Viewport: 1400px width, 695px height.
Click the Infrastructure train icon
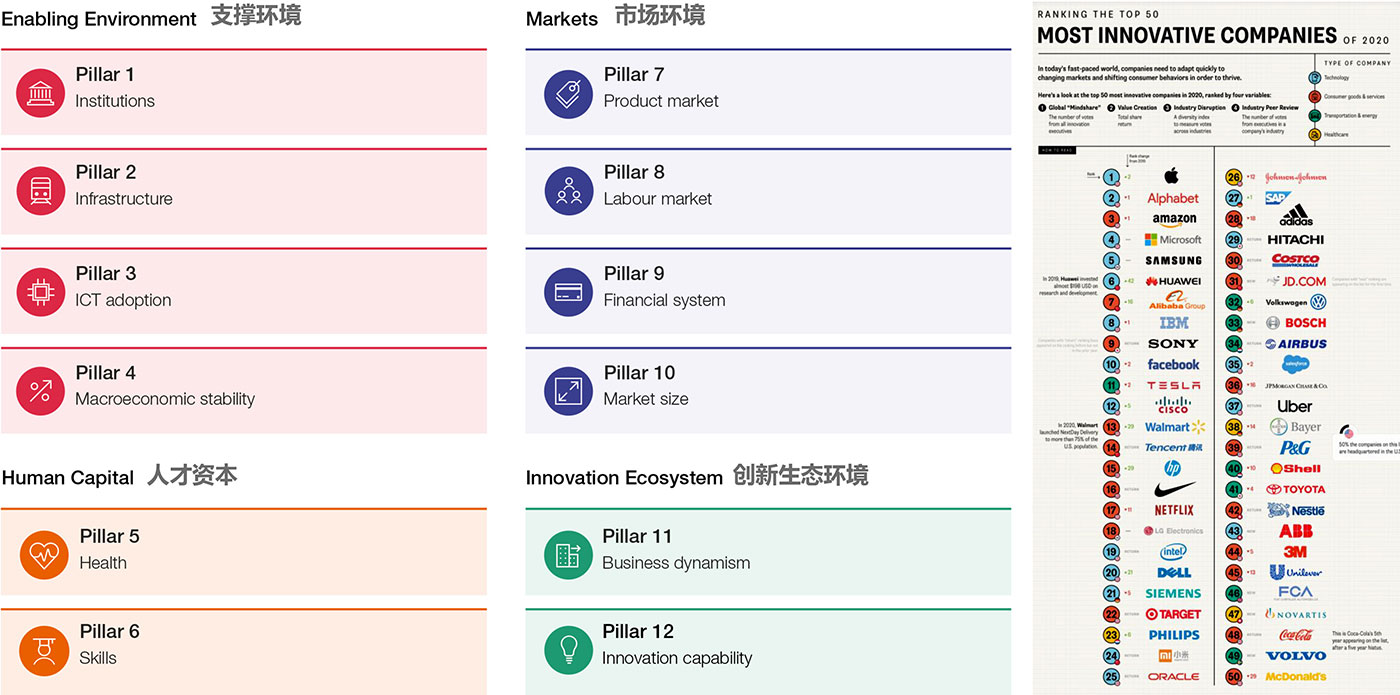click(x=41, y=191)
